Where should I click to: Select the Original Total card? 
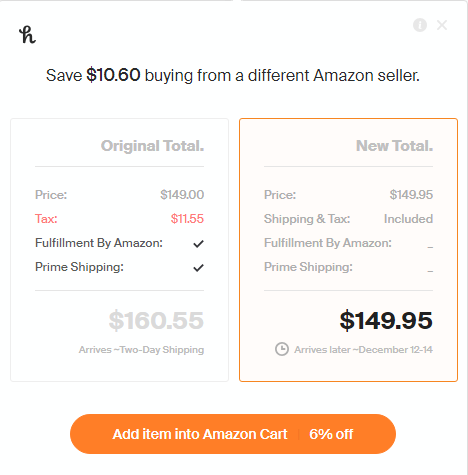click(x=120, y=250)
